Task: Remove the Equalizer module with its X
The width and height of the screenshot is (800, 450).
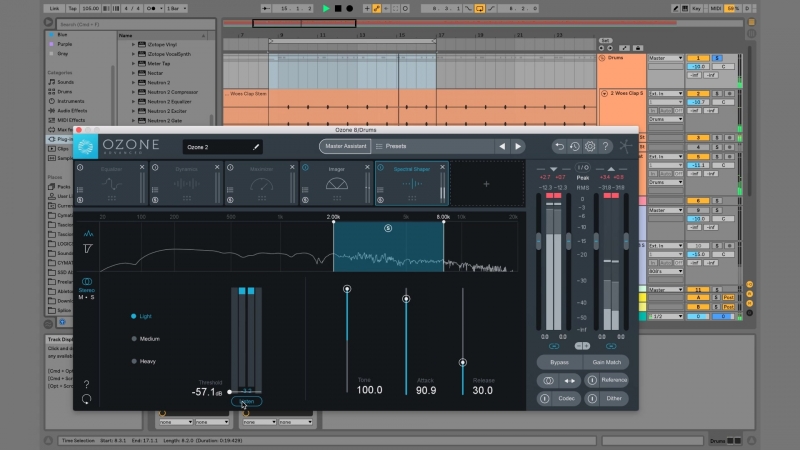Action: click(x=142, y=167)
